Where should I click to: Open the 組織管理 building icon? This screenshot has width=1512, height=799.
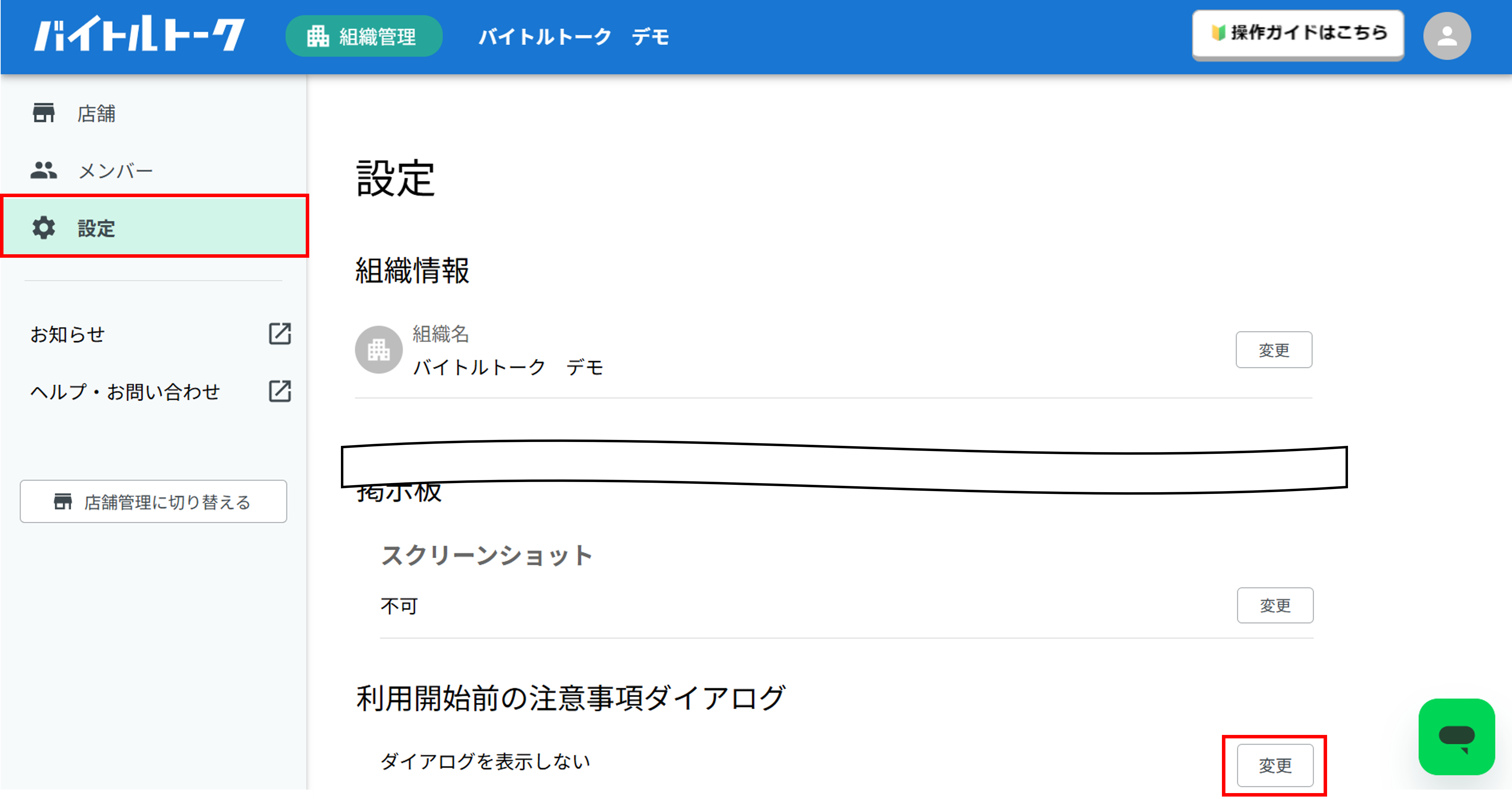[318, 37]
